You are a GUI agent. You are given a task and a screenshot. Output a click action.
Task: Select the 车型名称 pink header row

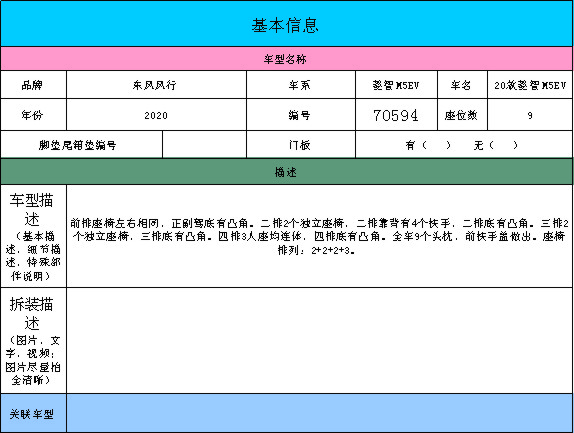point(286,59)
